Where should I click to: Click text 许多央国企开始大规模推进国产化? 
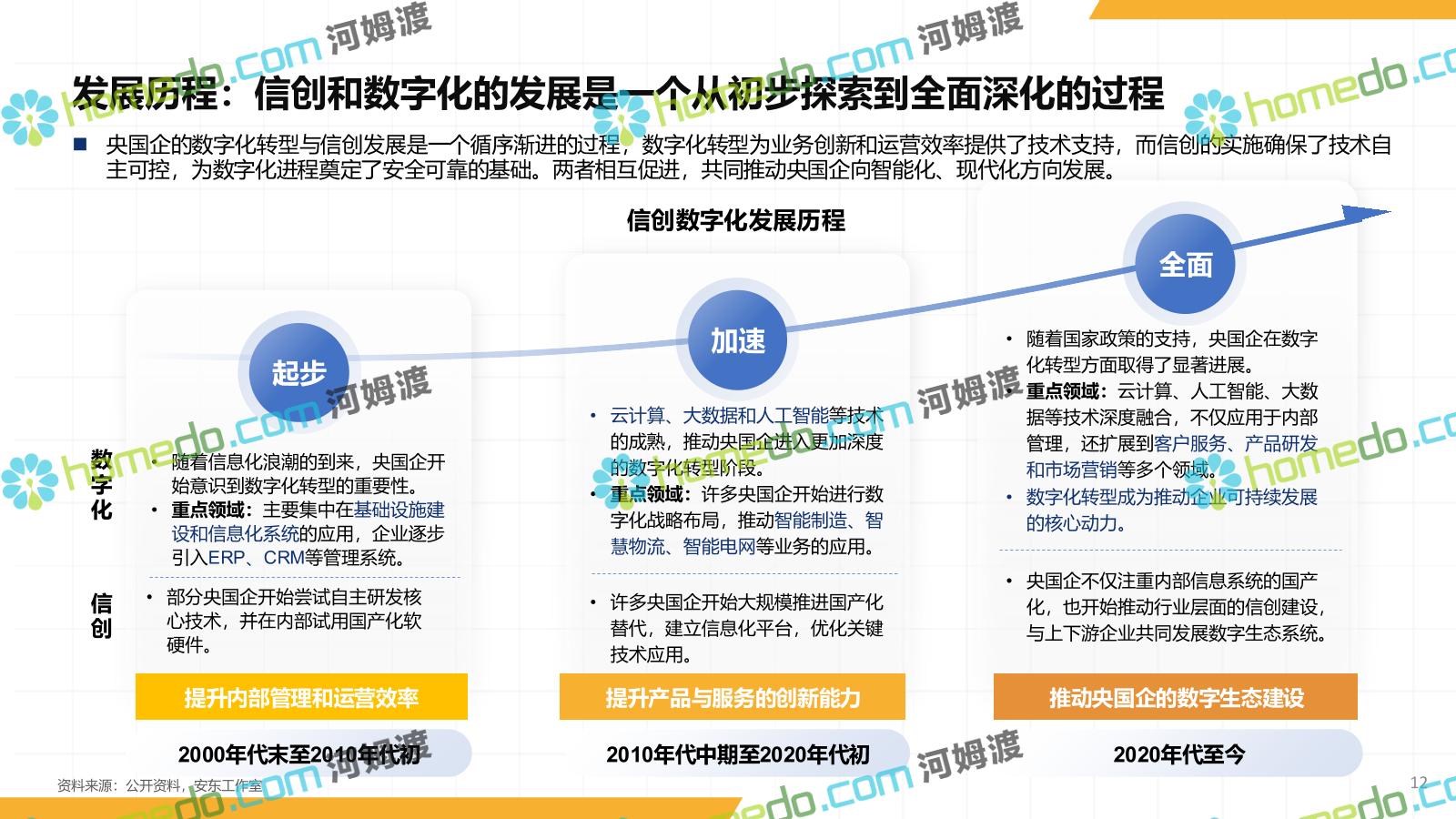tap(746, 602)
